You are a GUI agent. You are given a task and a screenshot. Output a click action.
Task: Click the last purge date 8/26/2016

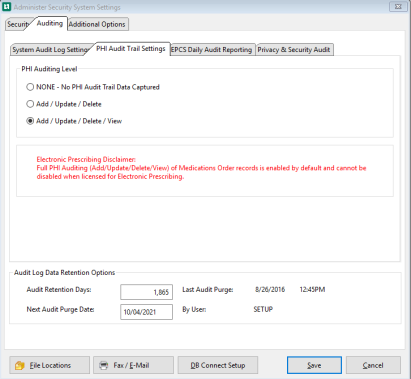click(270, 289)
